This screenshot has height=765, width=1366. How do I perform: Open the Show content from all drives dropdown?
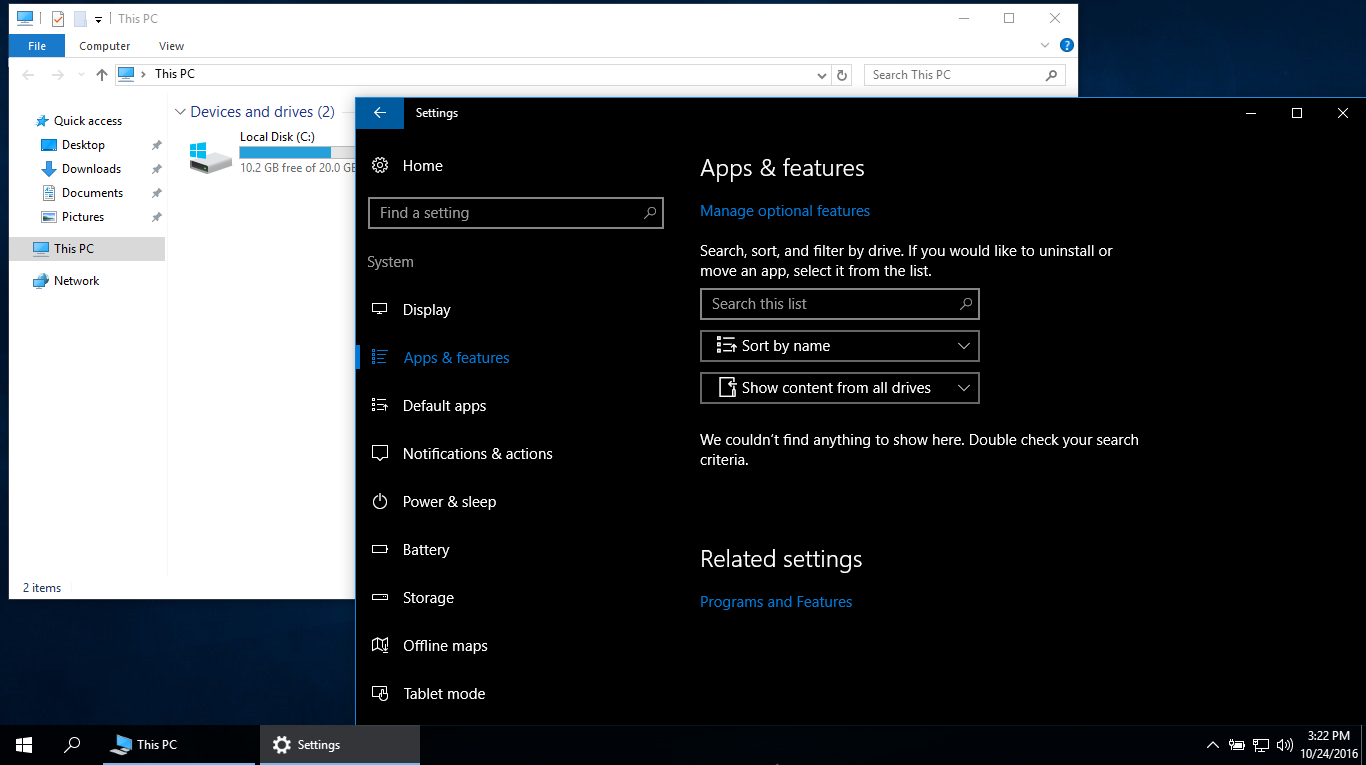tap(839, 387)
